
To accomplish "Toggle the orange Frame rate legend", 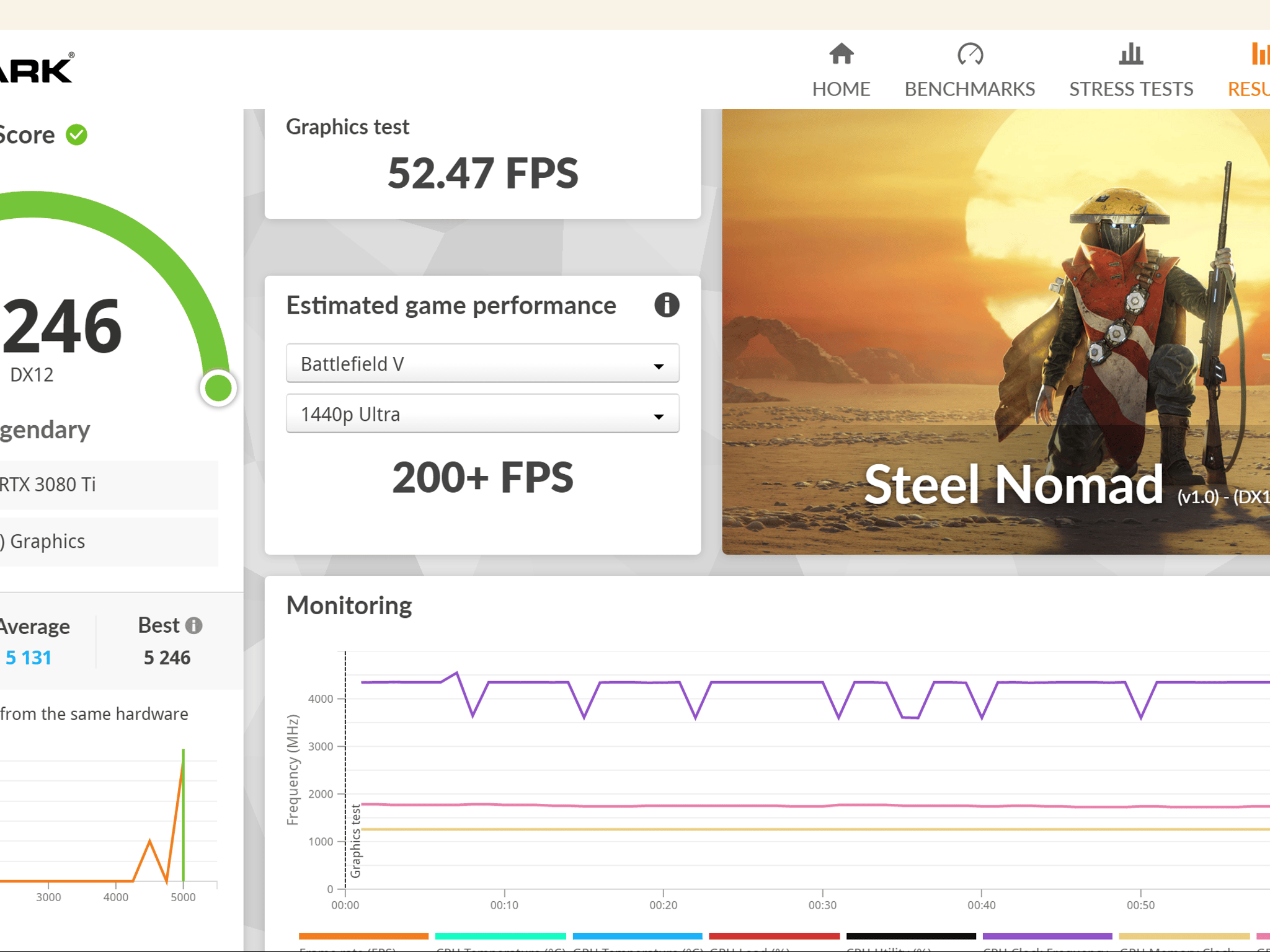I will [x=363, y=936].
